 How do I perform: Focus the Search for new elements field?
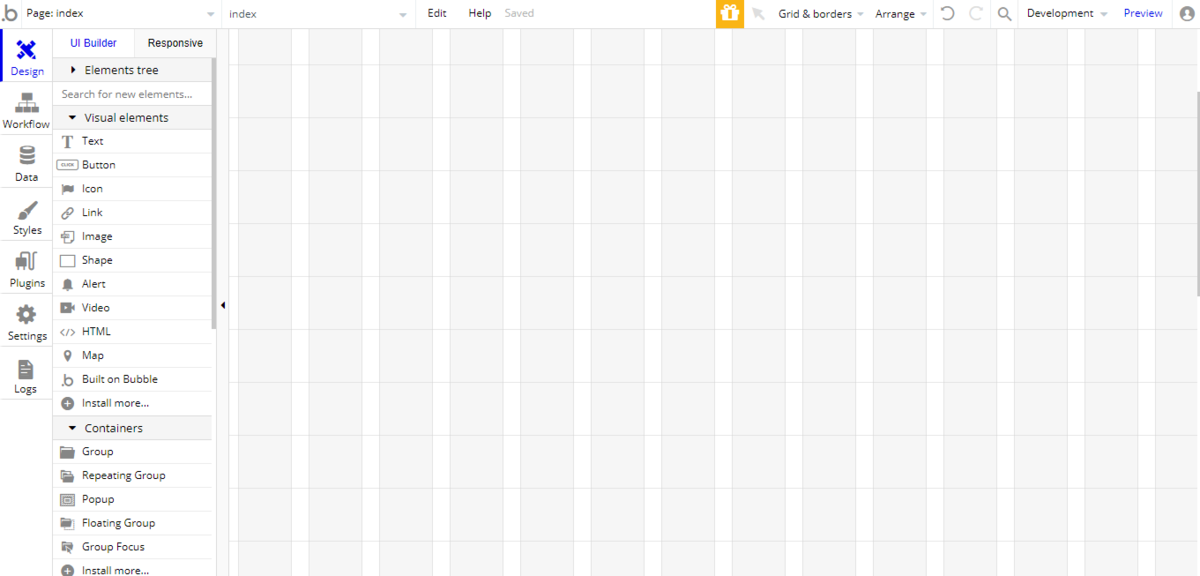(133, 94)
